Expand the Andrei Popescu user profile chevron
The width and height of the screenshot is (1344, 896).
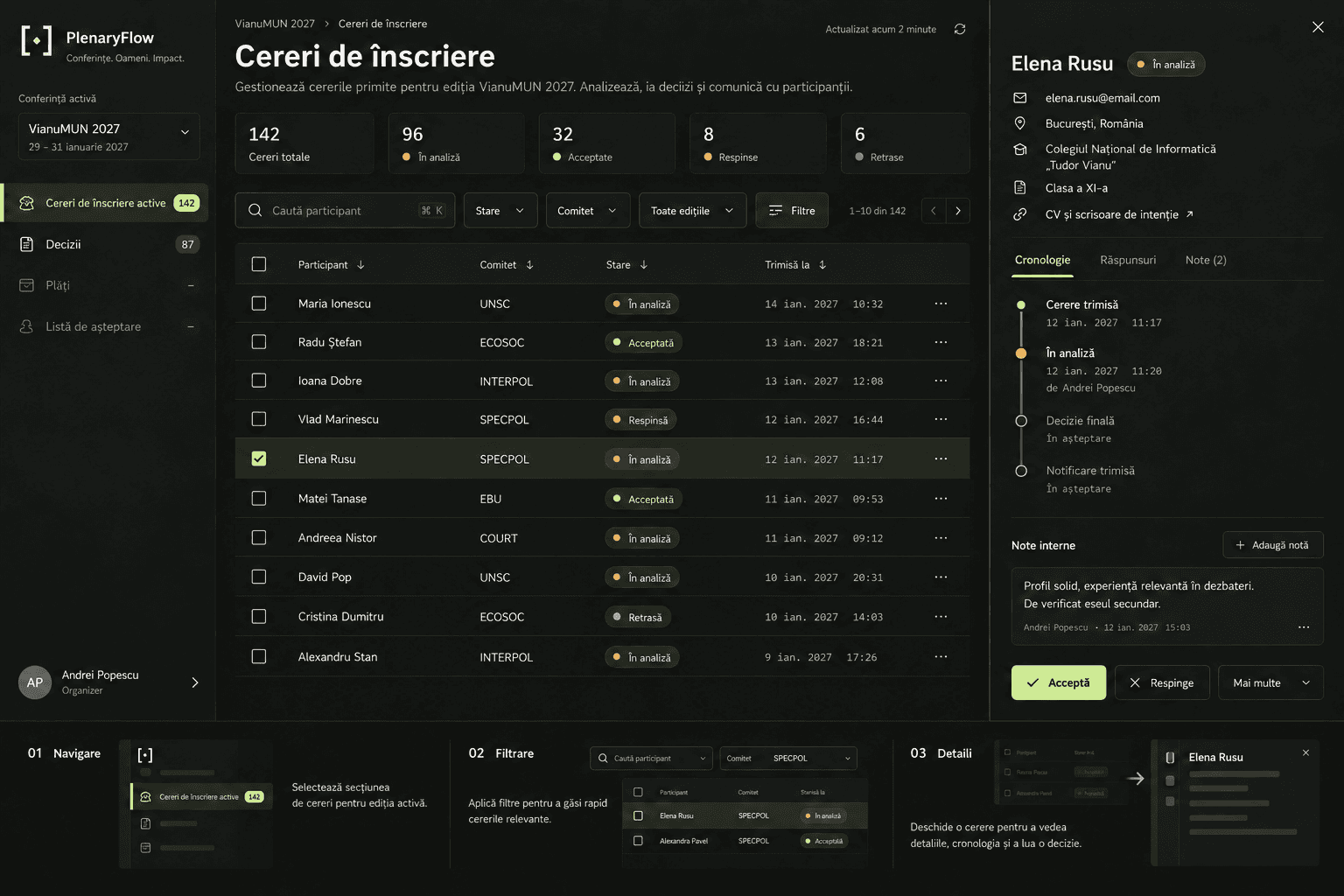pos(195,682)
